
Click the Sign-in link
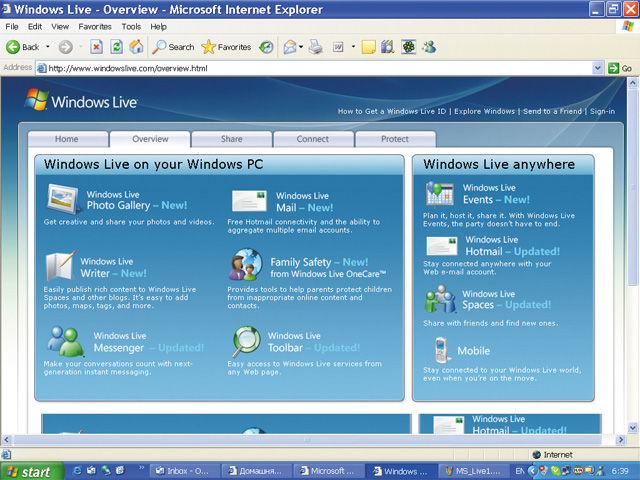pos(602,111)
